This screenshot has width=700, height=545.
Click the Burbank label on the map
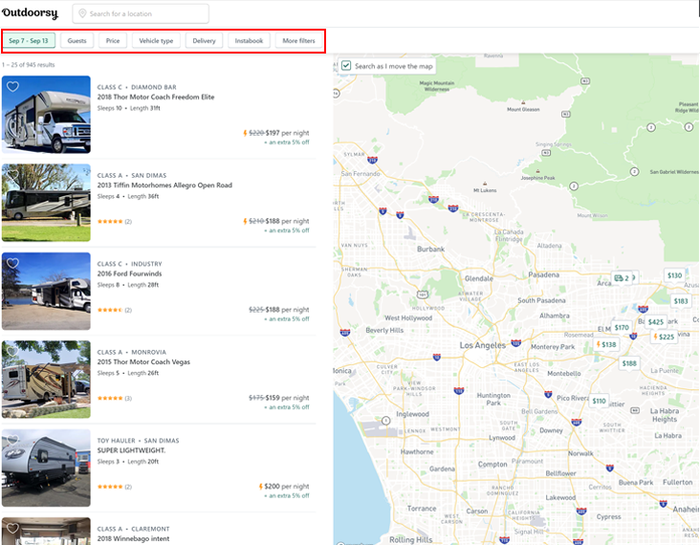[430, 249]
